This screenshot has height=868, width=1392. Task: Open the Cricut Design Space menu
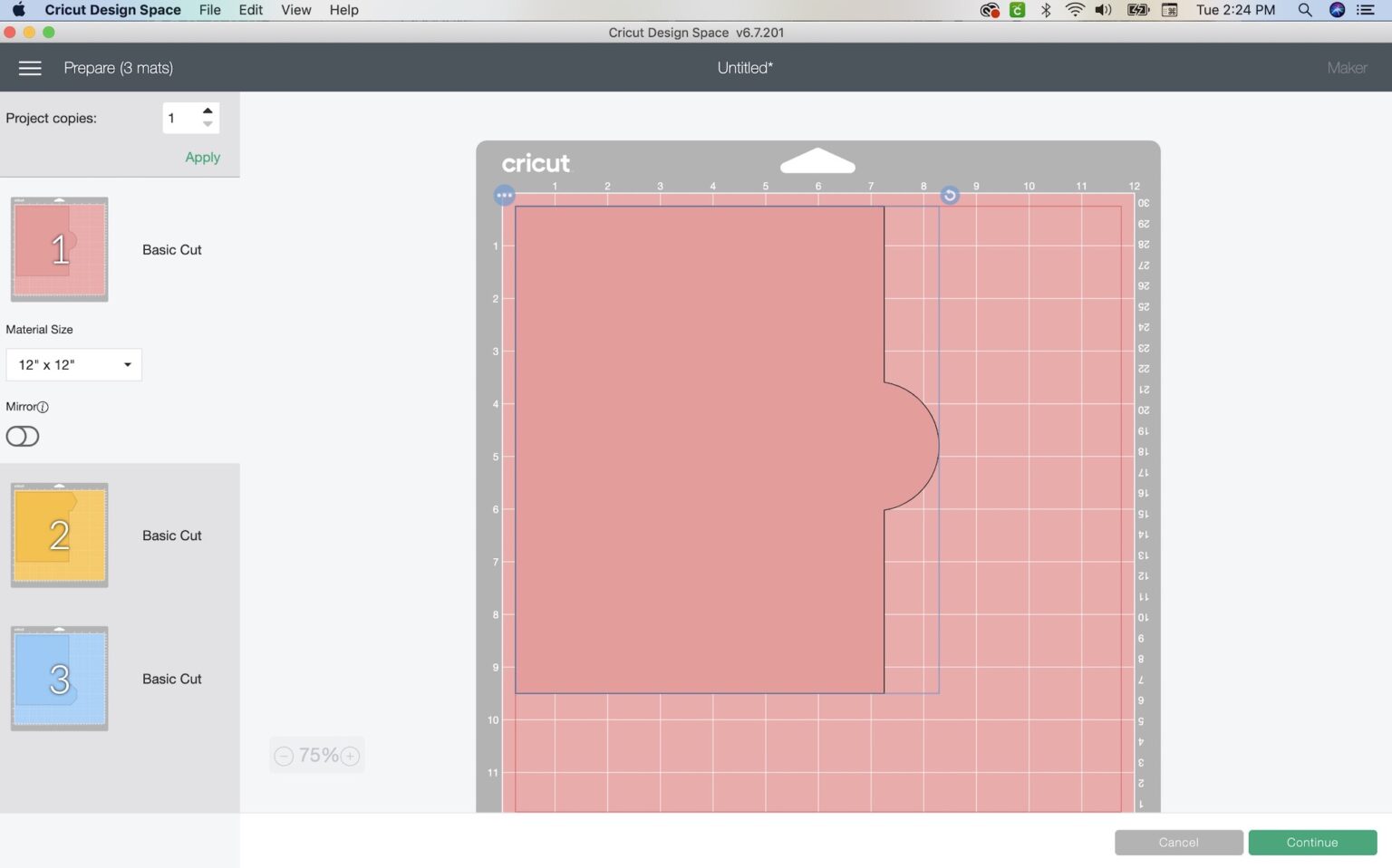coord(112,10)
